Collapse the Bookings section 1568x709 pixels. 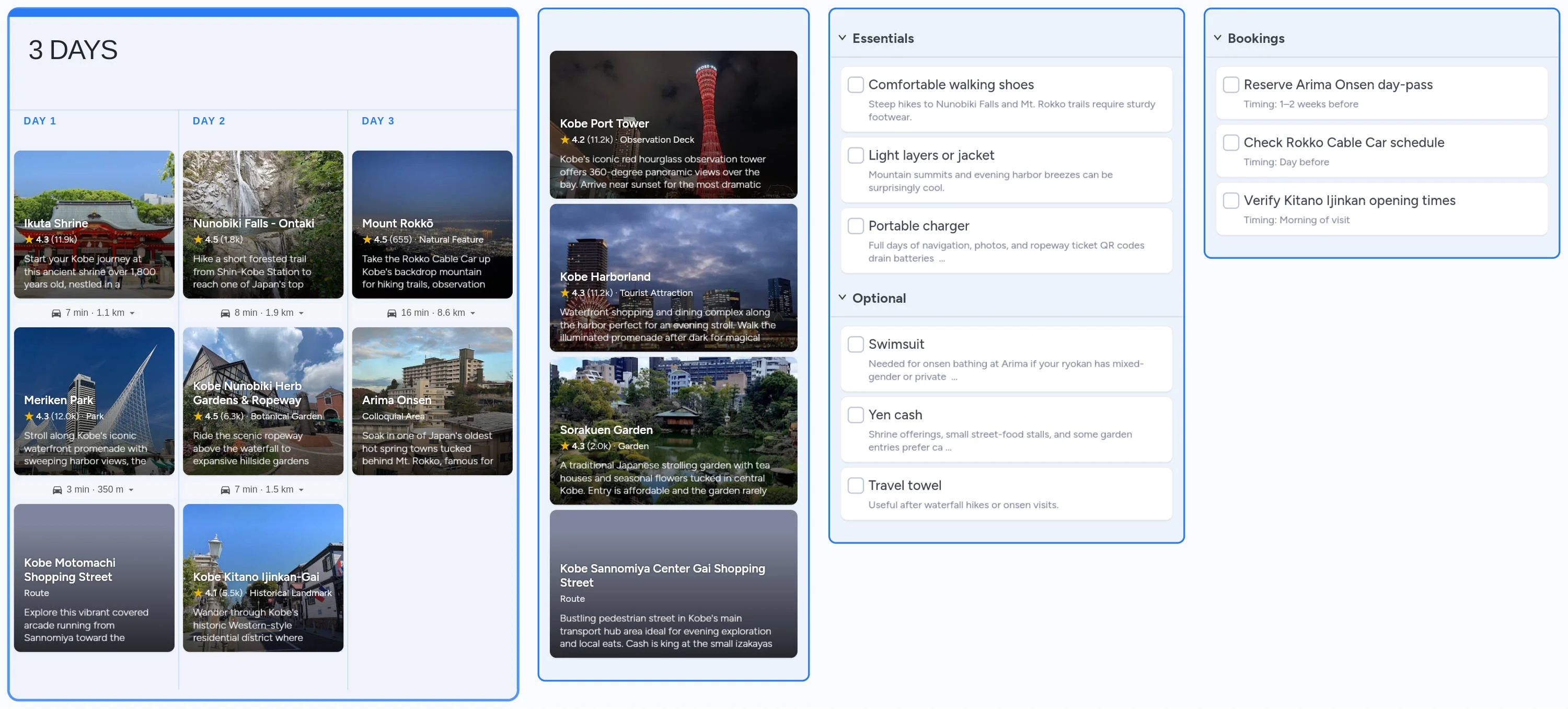[1217, 38]
